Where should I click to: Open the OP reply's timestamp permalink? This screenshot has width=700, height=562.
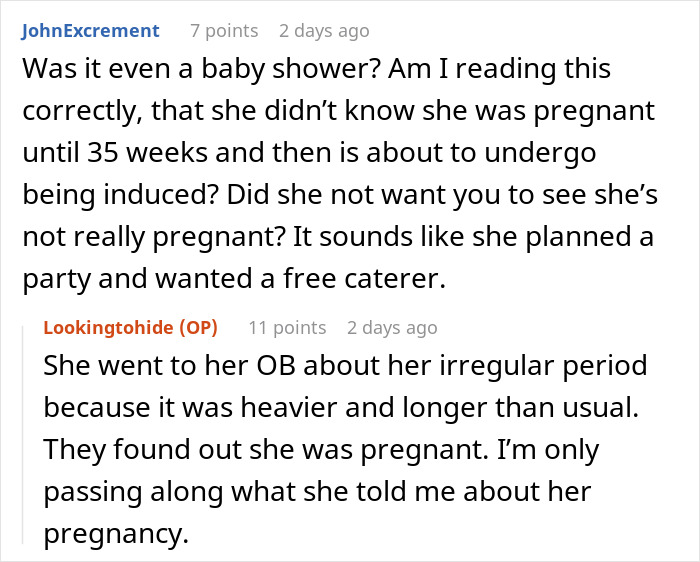pos(391,327)
